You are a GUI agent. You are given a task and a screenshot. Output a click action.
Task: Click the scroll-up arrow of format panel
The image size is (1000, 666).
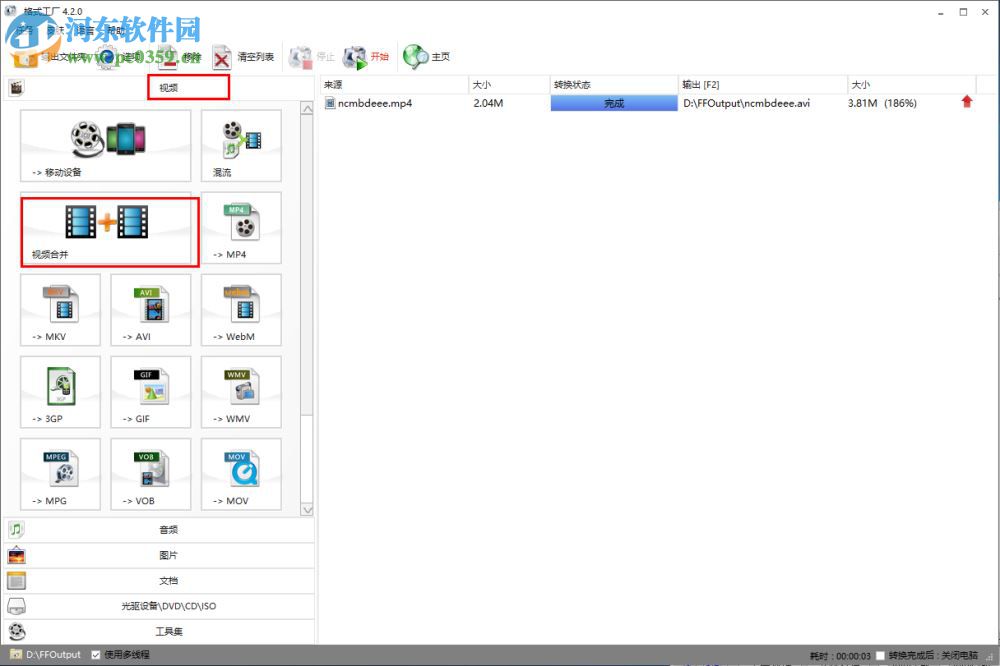307,108
